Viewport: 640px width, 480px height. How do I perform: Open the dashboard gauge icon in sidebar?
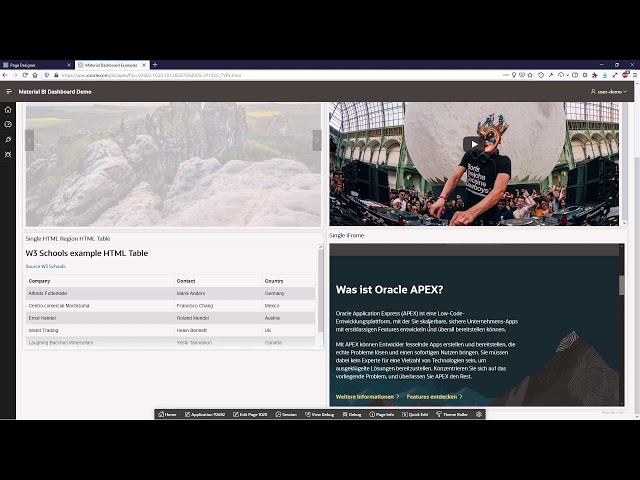click(8, 124)
